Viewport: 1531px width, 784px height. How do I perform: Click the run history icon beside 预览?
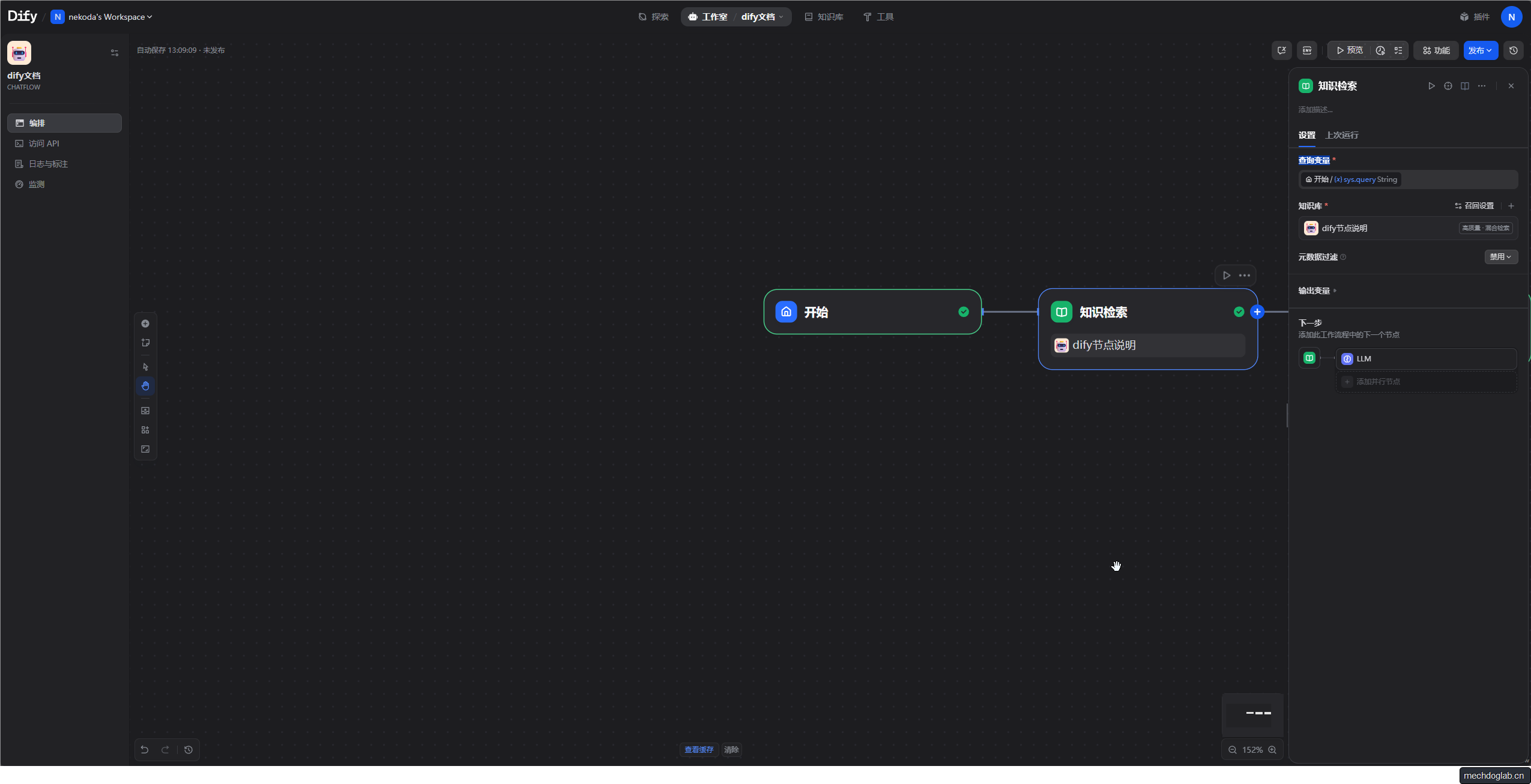tap(1380, 50)
